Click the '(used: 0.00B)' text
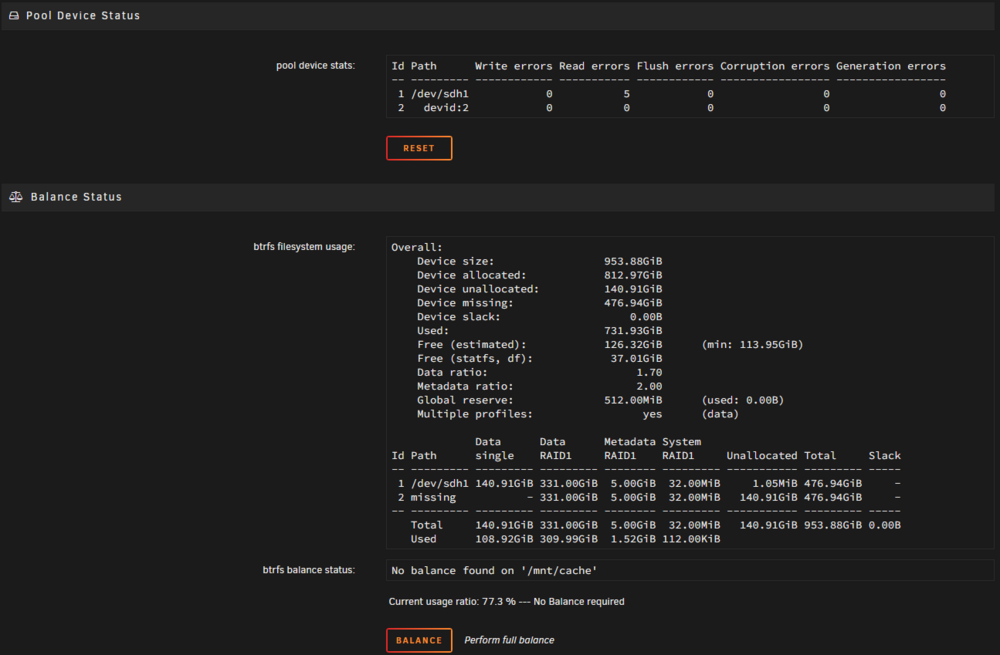 point(742,401)
